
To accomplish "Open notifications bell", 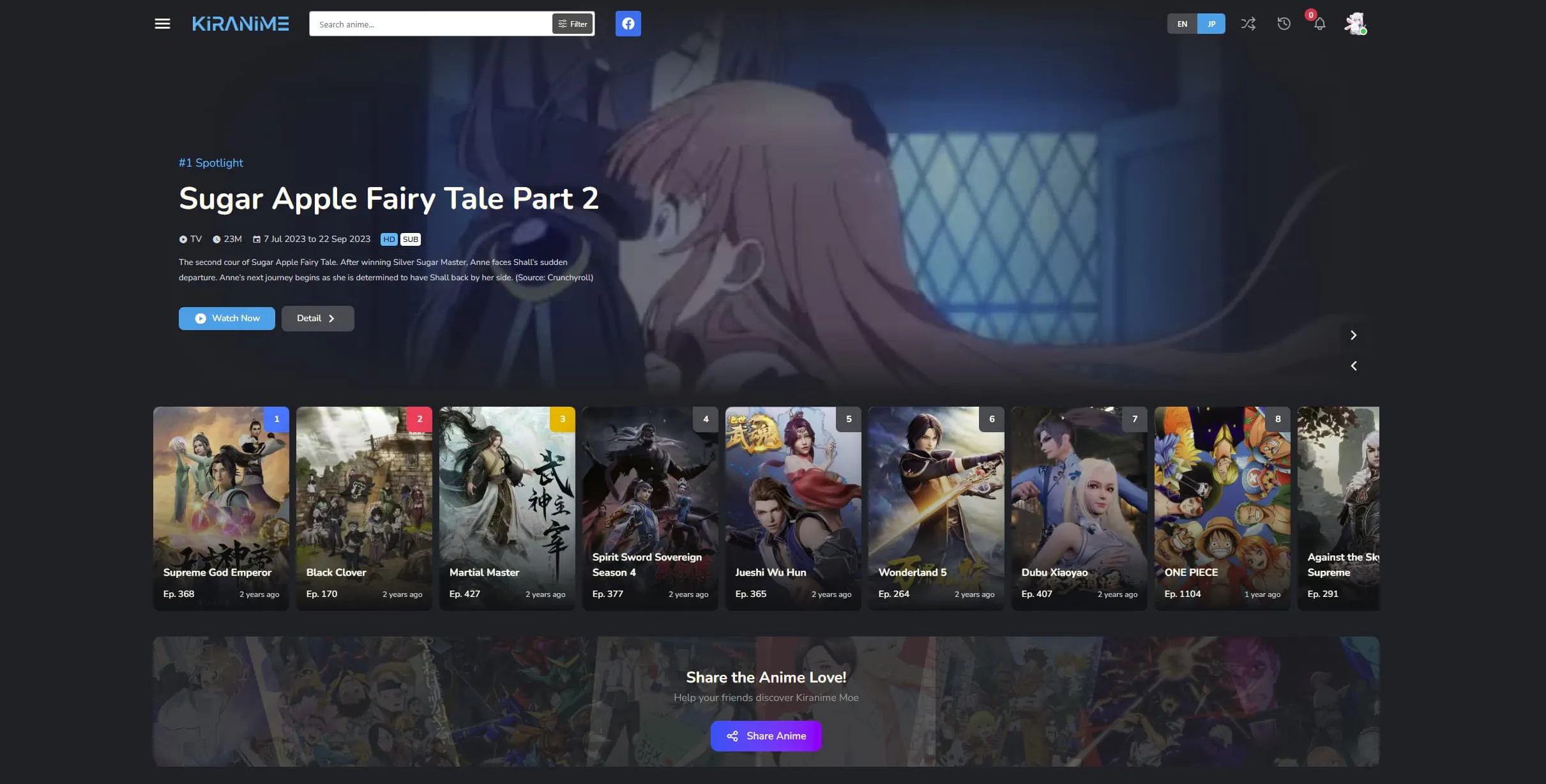I will pyautogui.click(x=1319, y=24).
